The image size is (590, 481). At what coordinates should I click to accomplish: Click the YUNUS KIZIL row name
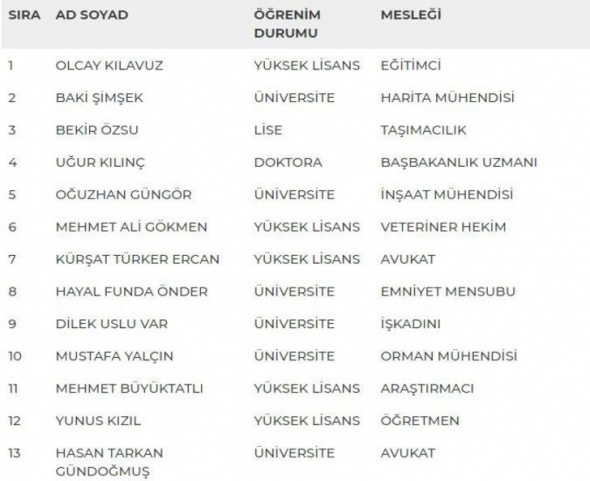(x=98, y=421)
